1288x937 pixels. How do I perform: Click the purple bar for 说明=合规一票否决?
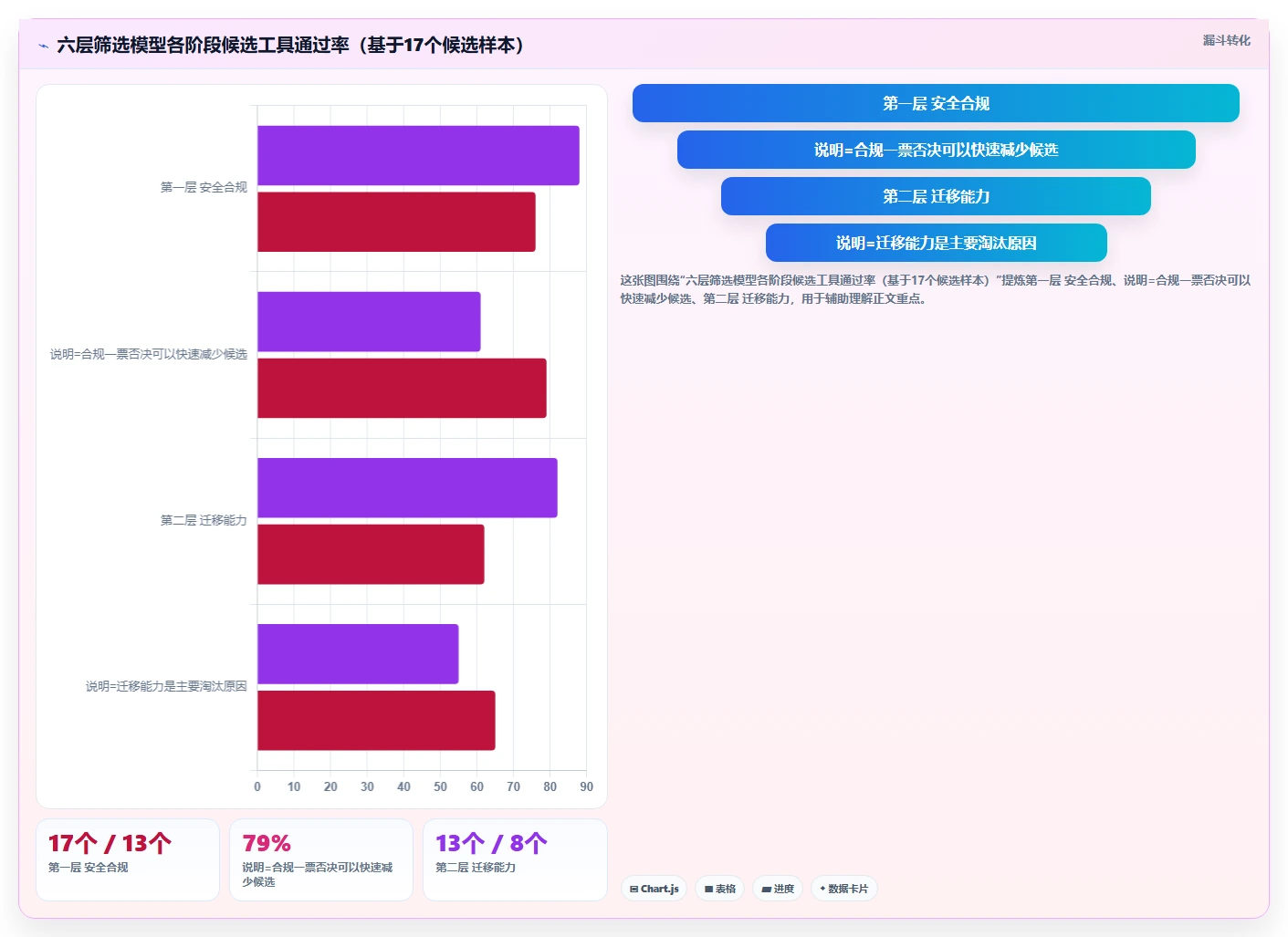369,321
